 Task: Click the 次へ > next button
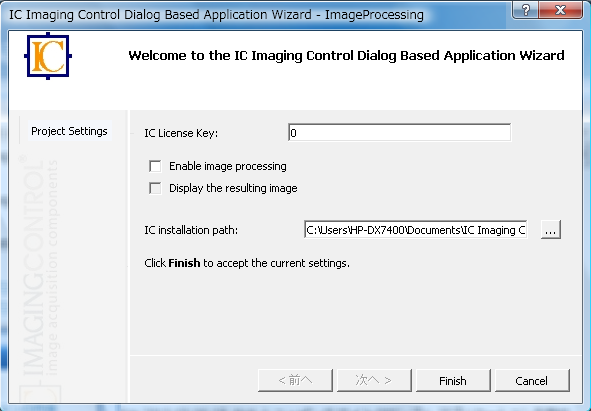[374, 380]
